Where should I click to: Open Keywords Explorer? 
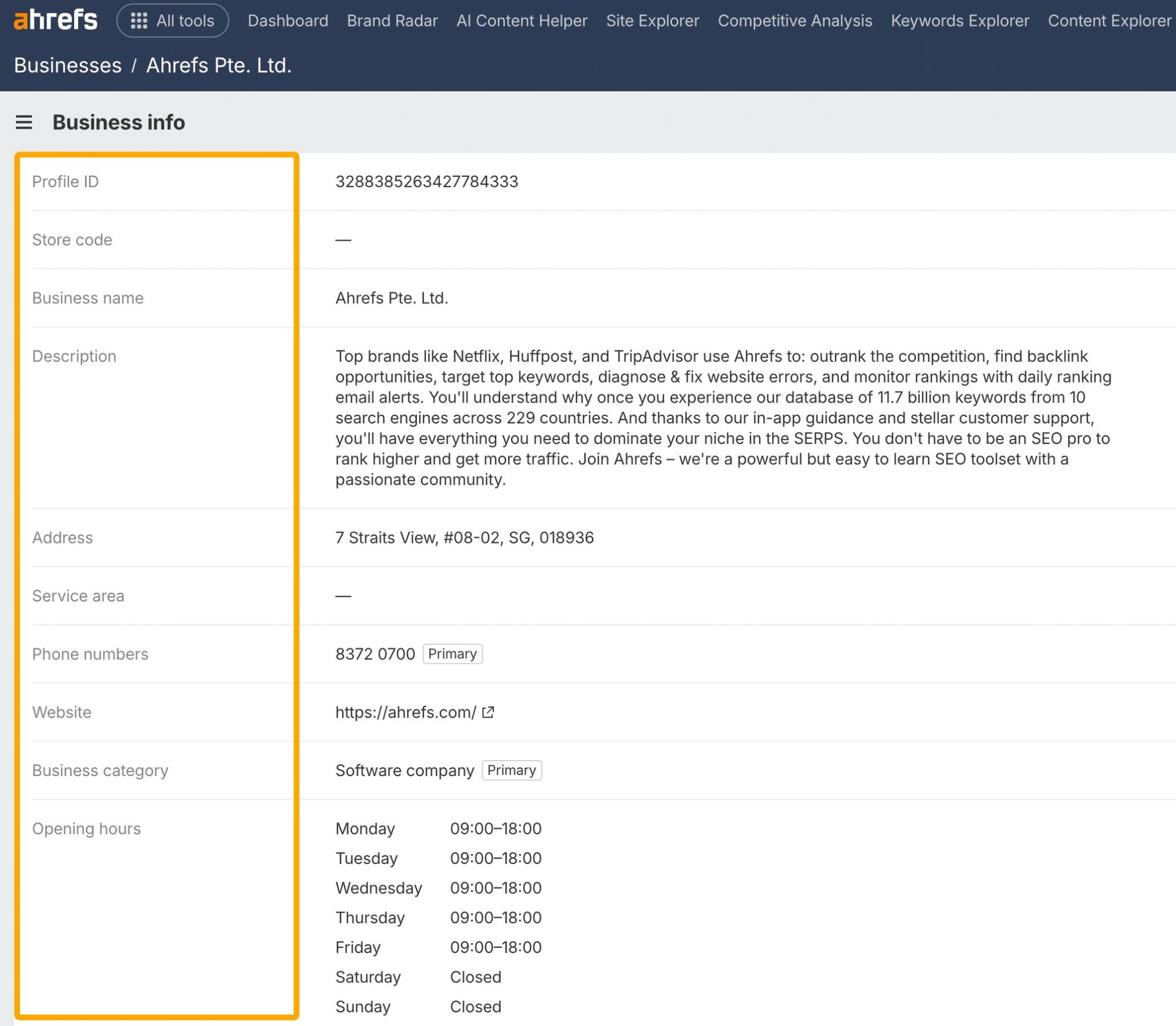click(960, 20)
